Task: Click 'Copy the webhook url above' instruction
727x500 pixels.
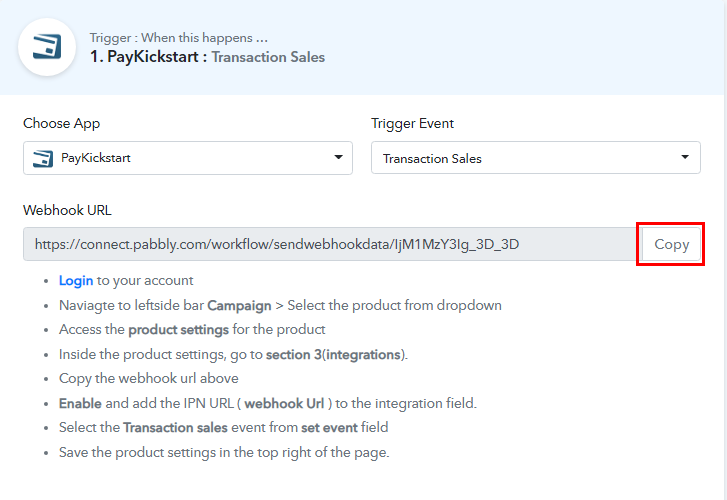Action: coord(148,378)
